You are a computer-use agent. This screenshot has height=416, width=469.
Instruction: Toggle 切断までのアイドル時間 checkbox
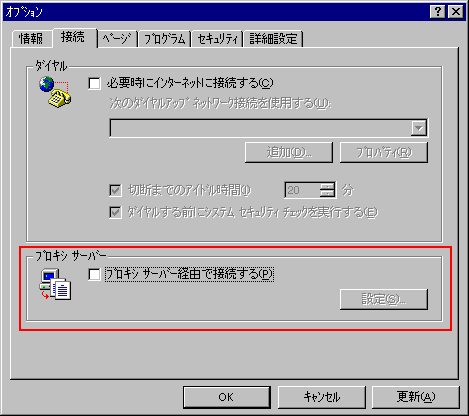point(115,190)
